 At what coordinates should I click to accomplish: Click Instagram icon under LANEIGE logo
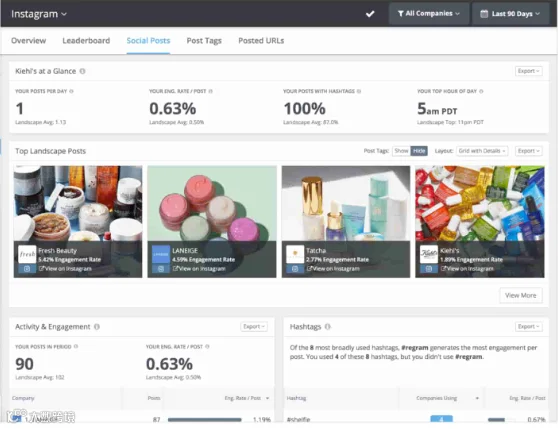[x=161, y=269]
